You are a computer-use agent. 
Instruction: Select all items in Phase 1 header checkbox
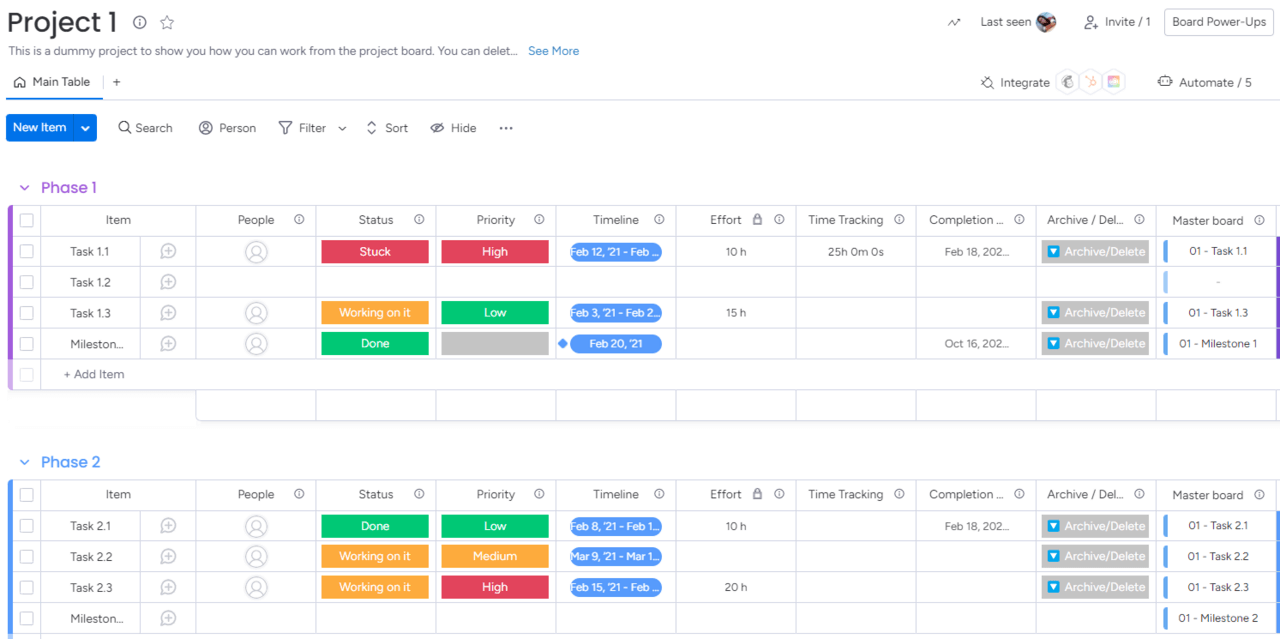27,220
